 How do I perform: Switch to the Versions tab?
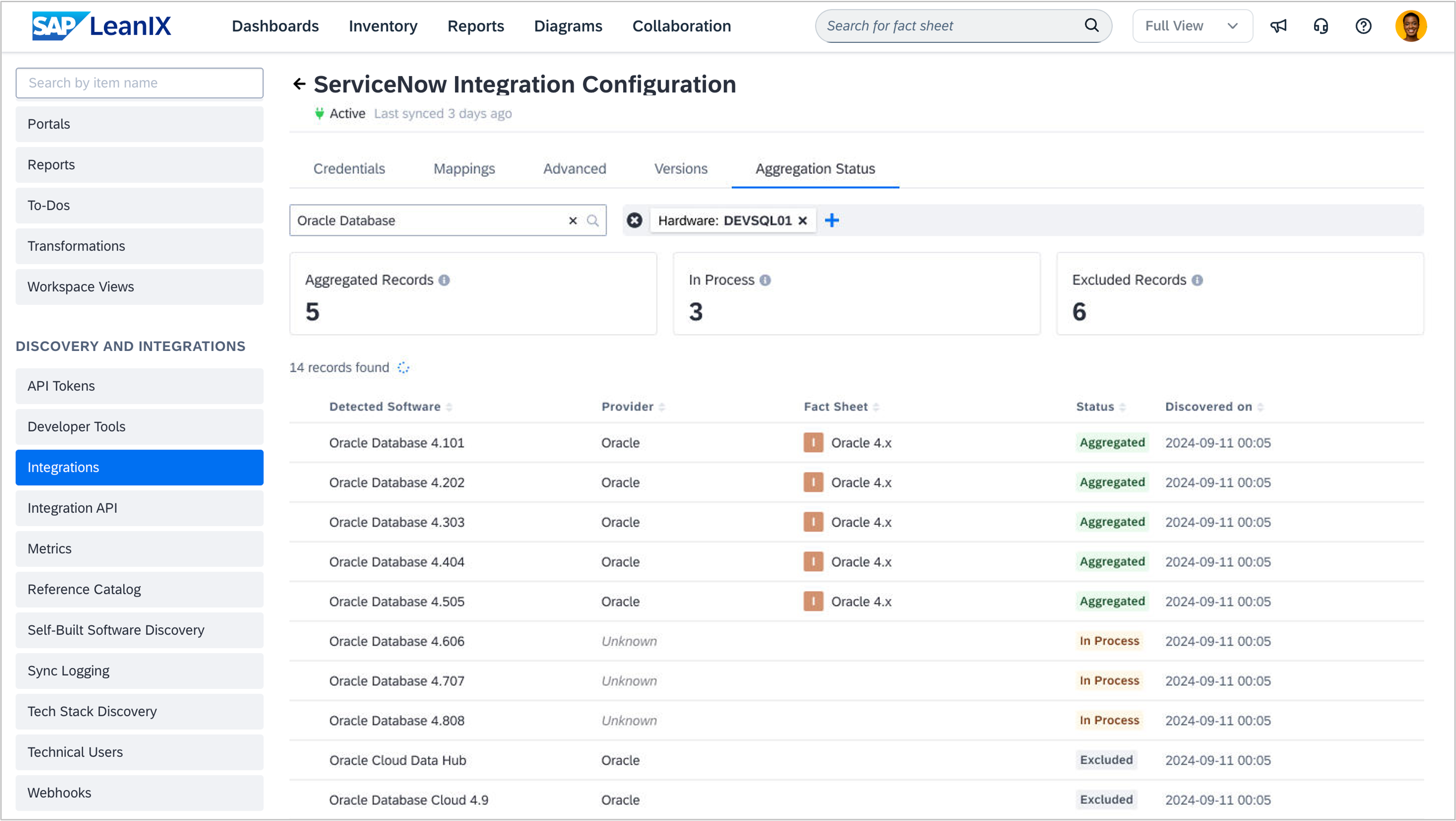(x=680, y=169)
